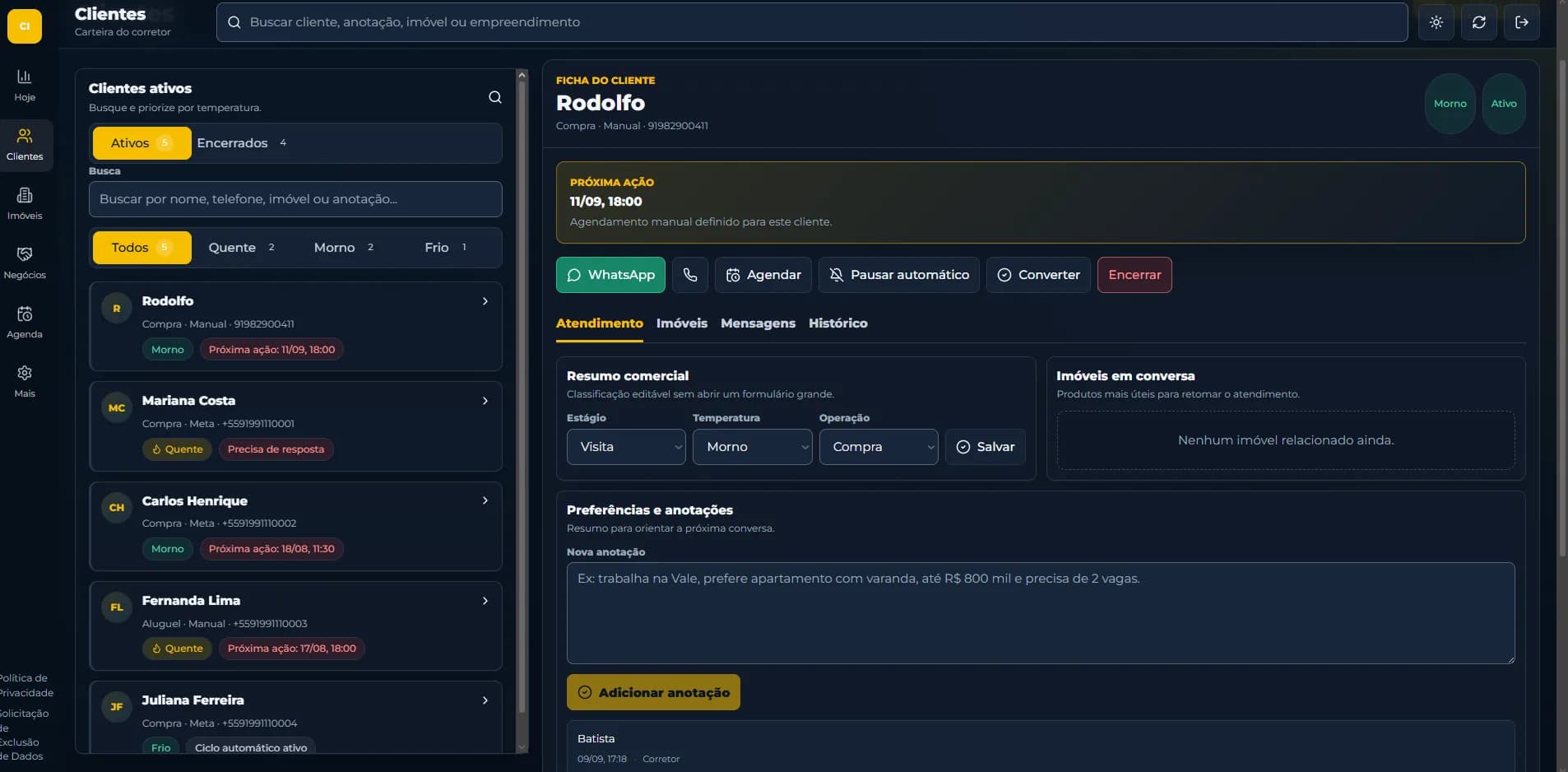Click the R avatar of Rodolfo
Viewport: 1568px width, 772px height.
click(x=117, y=309)
